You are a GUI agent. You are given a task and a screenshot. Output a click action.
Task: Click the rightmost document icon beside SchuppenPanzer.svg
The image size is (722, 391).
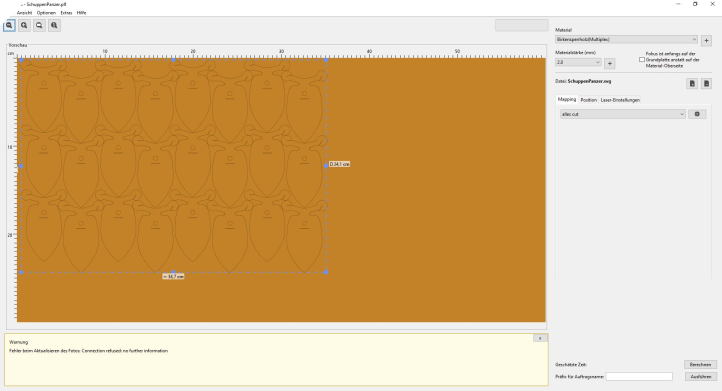click(x=706, y=83)
